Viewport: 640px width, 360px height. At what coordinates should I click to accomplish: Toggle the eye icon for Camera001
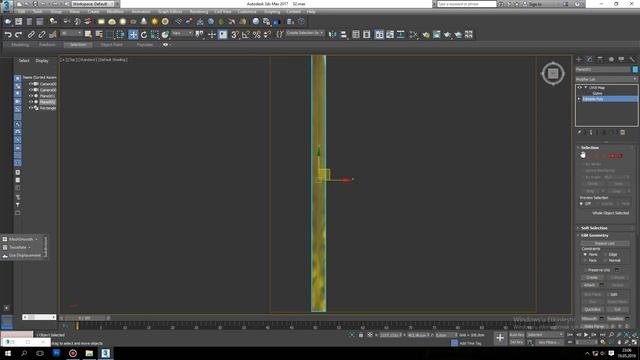31,84
